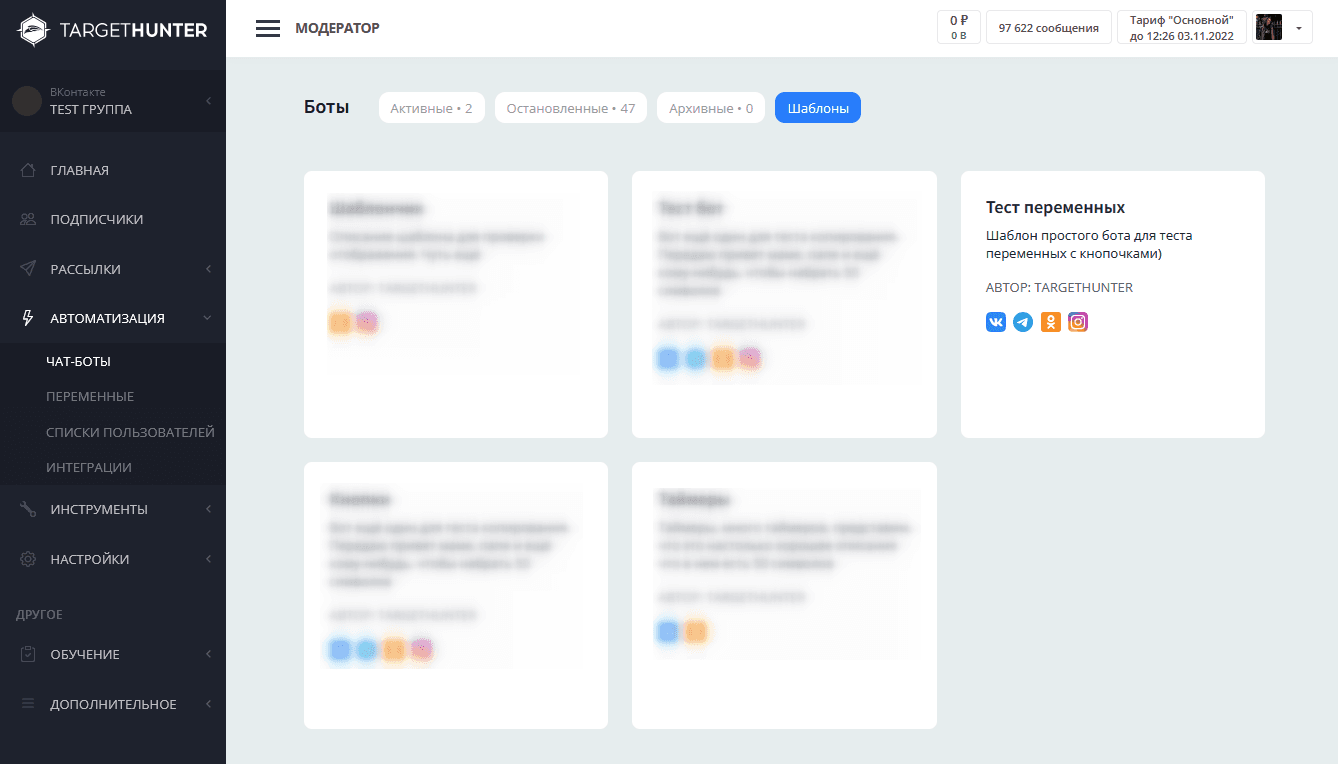Click the VK icon on Тест переменных card
The height and width of the screenshot is (764, 1338).
coord(996,322)
